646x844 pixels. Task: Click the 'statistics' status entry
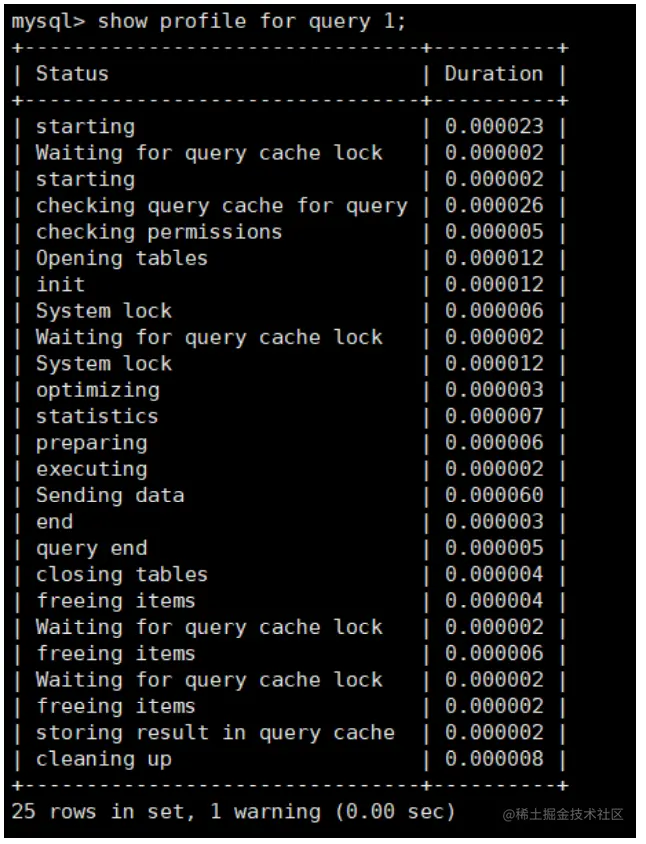97,417
